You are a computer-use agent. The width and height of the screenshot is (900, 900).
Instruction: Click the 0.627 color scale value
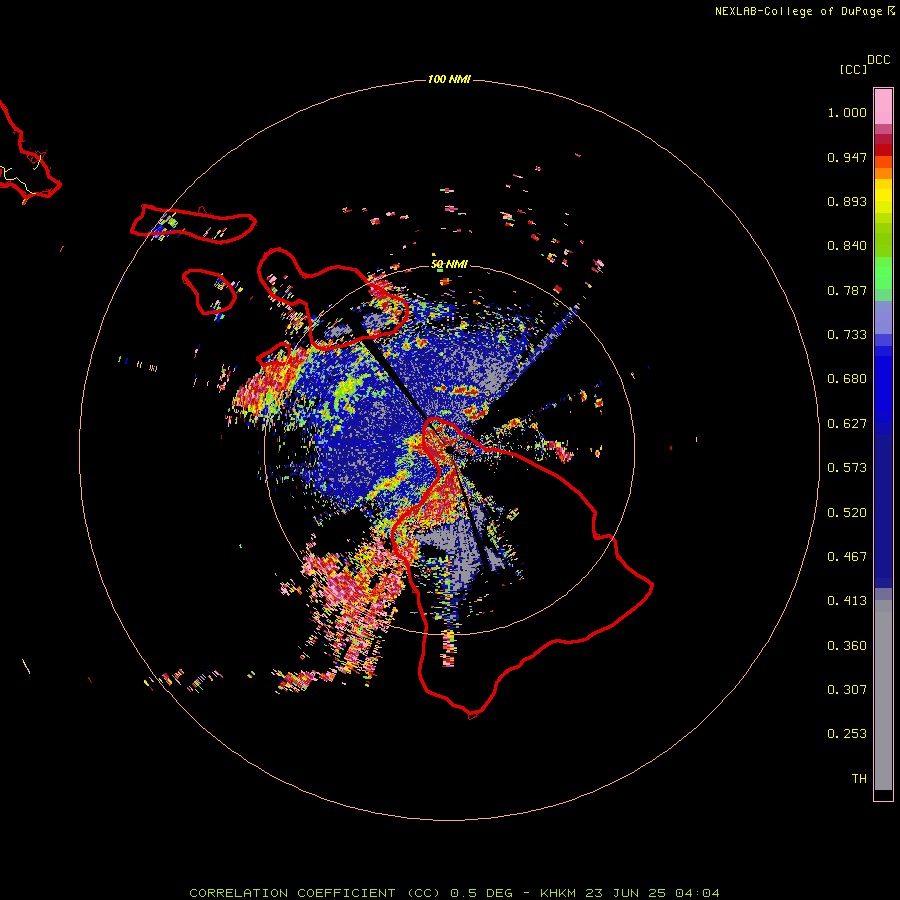(847, 424)
